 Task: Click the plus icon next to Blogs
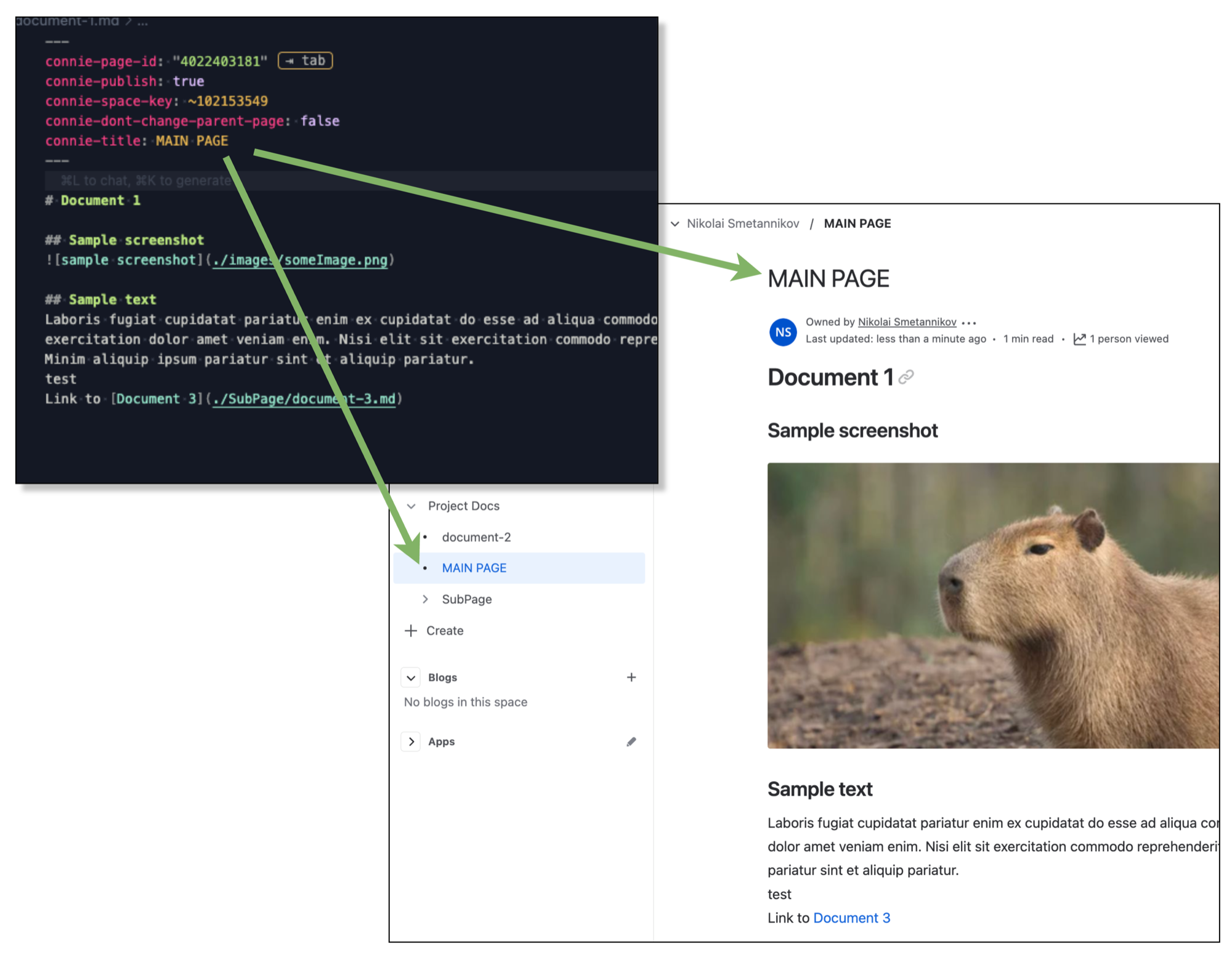click(x=631, y=677)
